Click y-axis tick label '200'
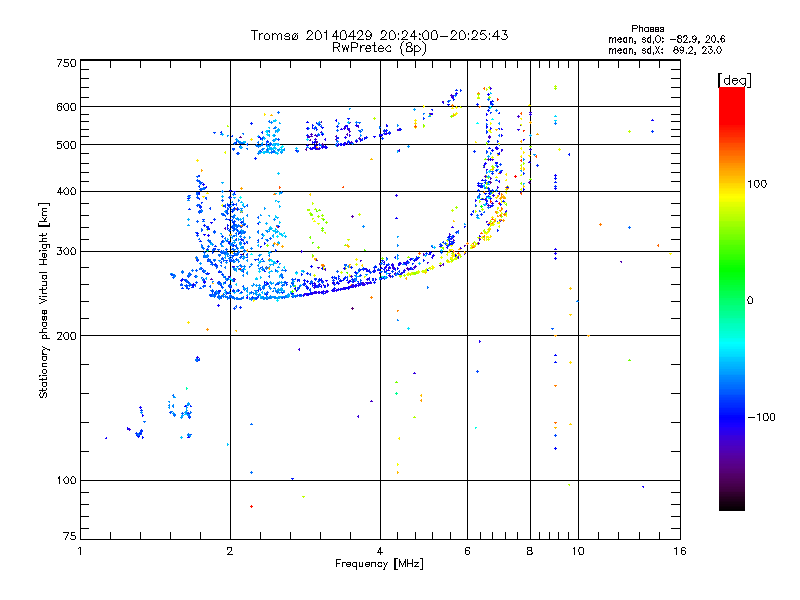 66,336
